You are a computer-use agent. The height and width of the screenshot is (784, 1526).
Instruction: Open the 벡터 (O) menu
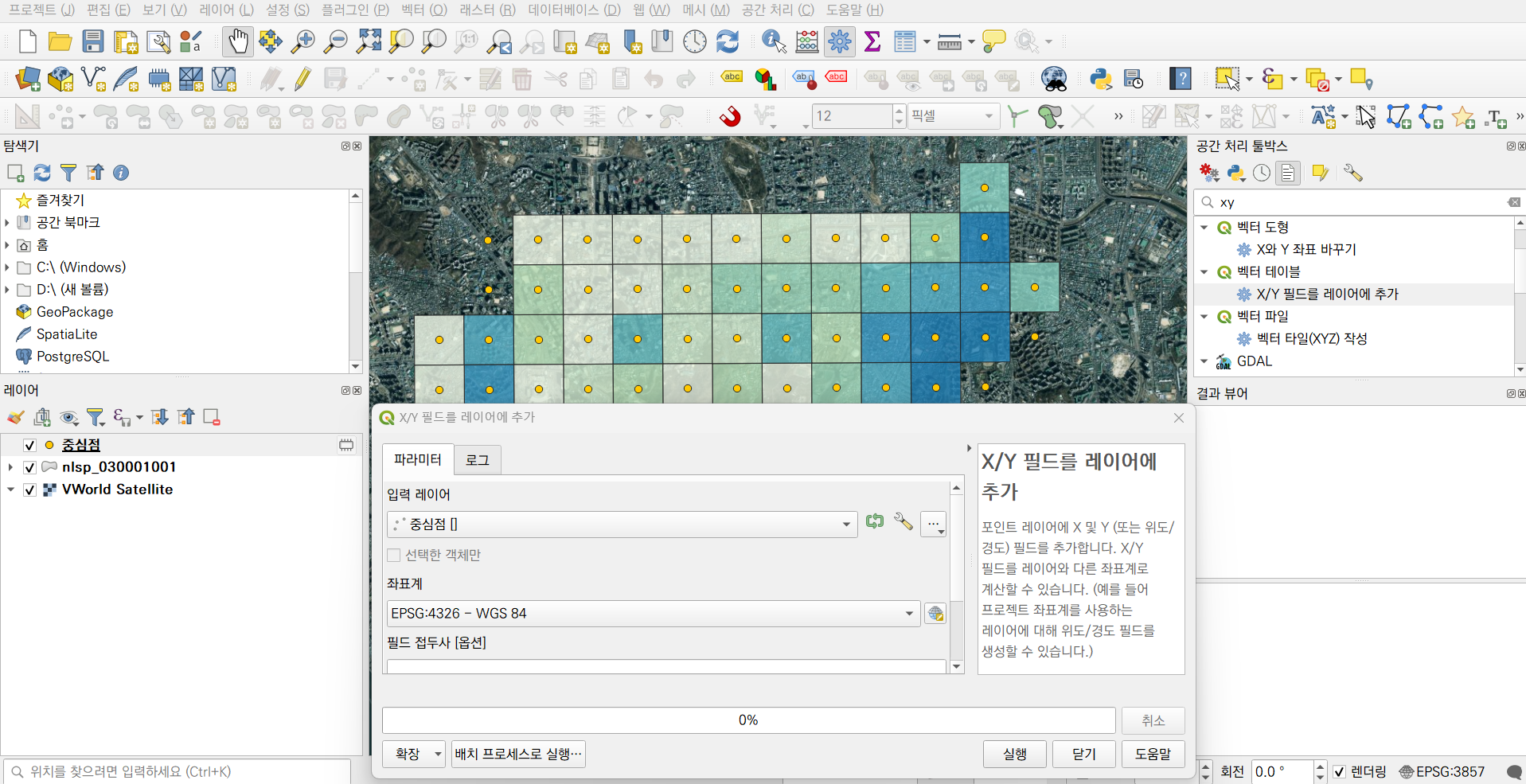(424, 10)
